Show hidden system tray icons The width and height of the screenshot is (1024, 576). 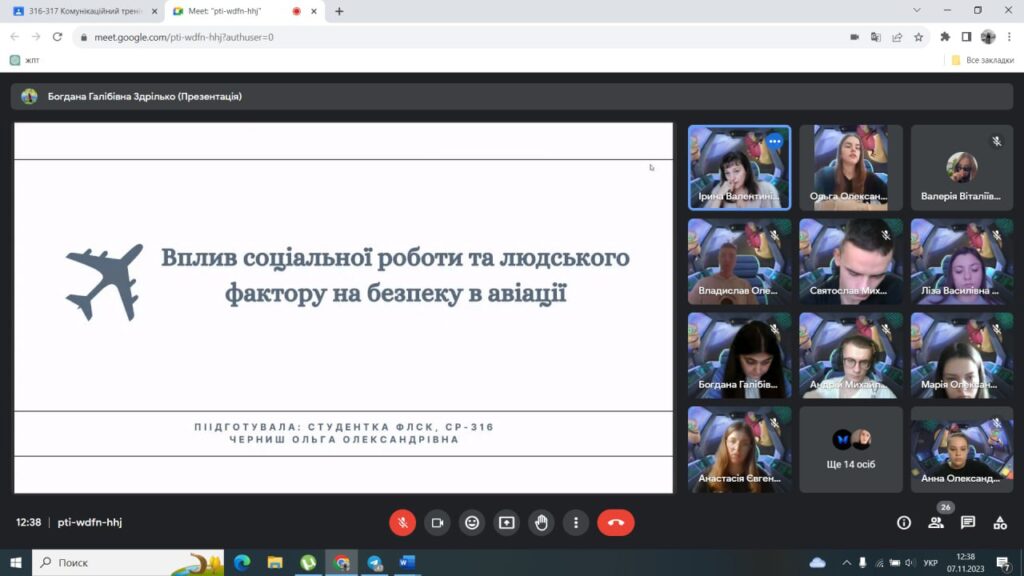coord(846,563)
